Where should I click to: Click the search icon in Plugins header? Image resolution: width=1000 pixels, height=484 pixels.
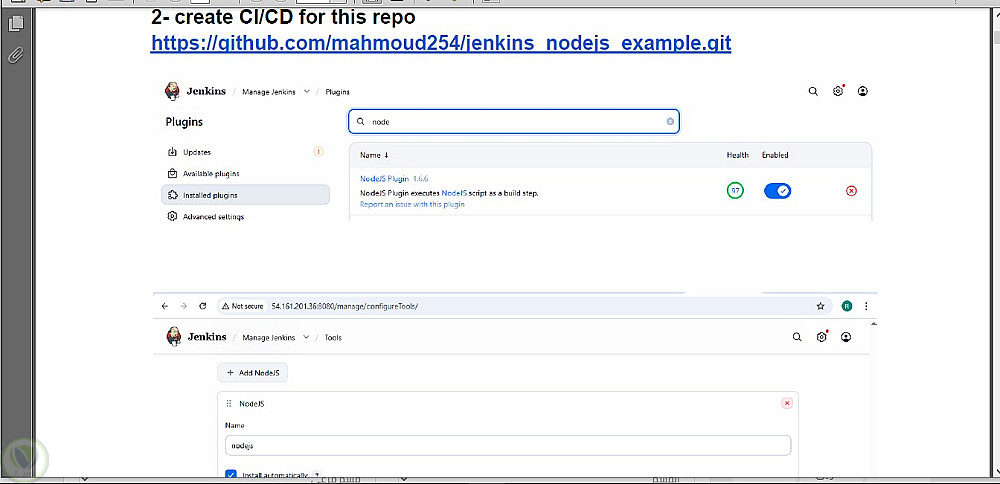(x=813, y=91)
